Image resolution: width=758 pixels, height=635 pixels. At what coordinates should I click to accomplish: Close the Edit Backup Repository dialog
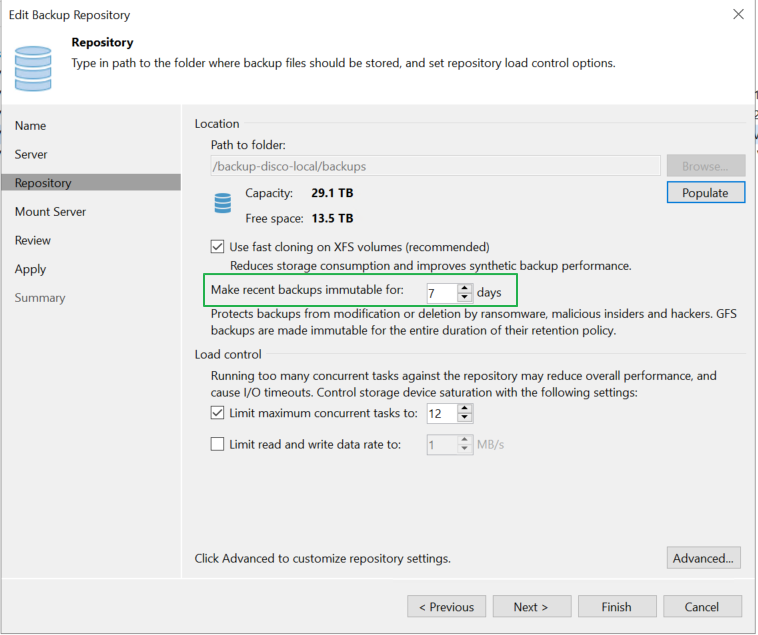pos(738,15)
